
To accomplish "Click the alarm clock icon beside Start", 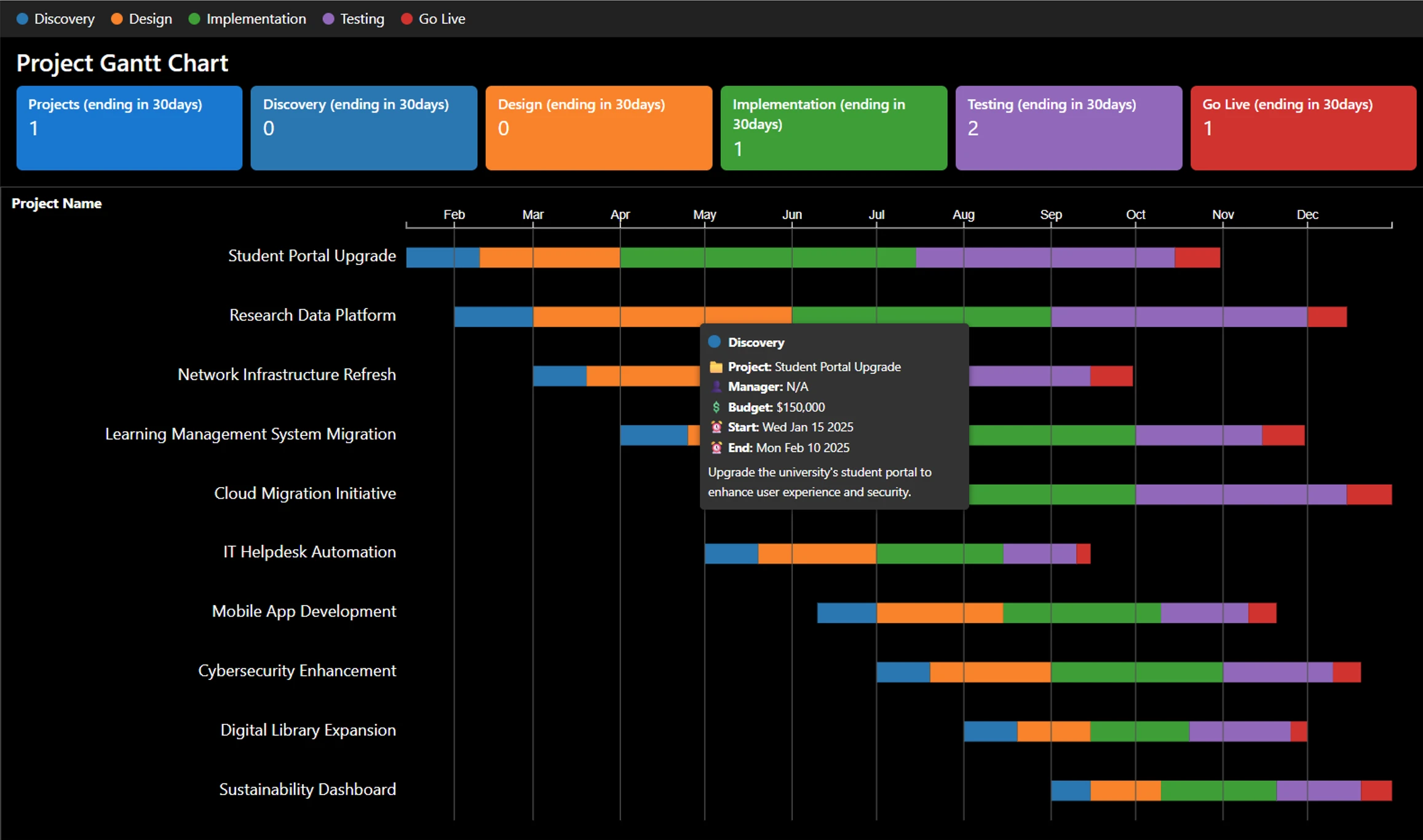I will pyautogui.click(x=716, y=427).
